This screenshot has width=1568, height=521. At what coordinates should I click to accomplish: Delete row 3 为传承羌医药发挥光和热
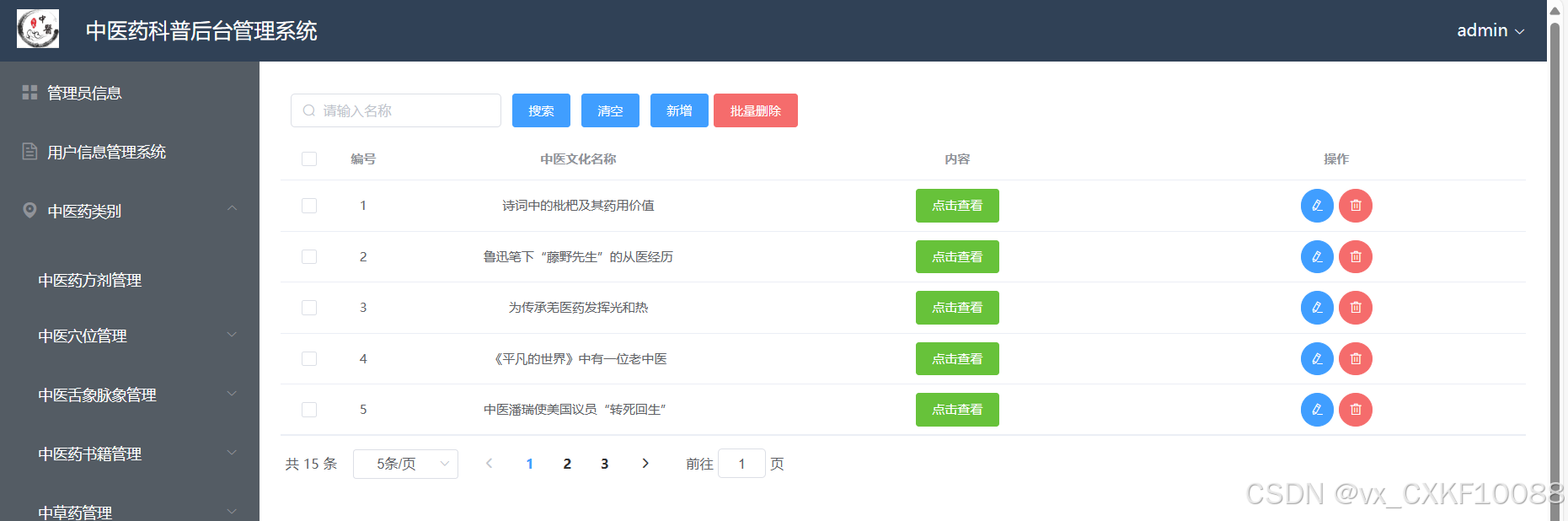1356,308
